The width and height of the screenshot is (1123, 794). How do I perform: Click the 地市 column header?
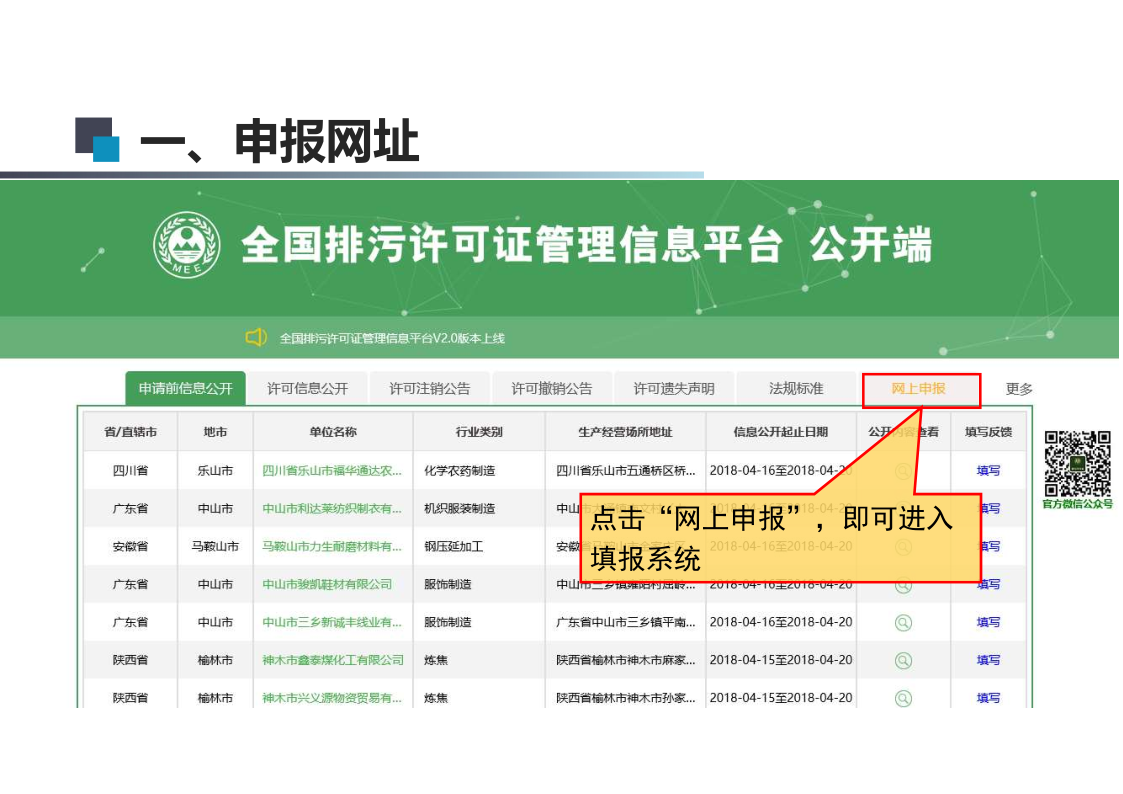coord(215,432)
